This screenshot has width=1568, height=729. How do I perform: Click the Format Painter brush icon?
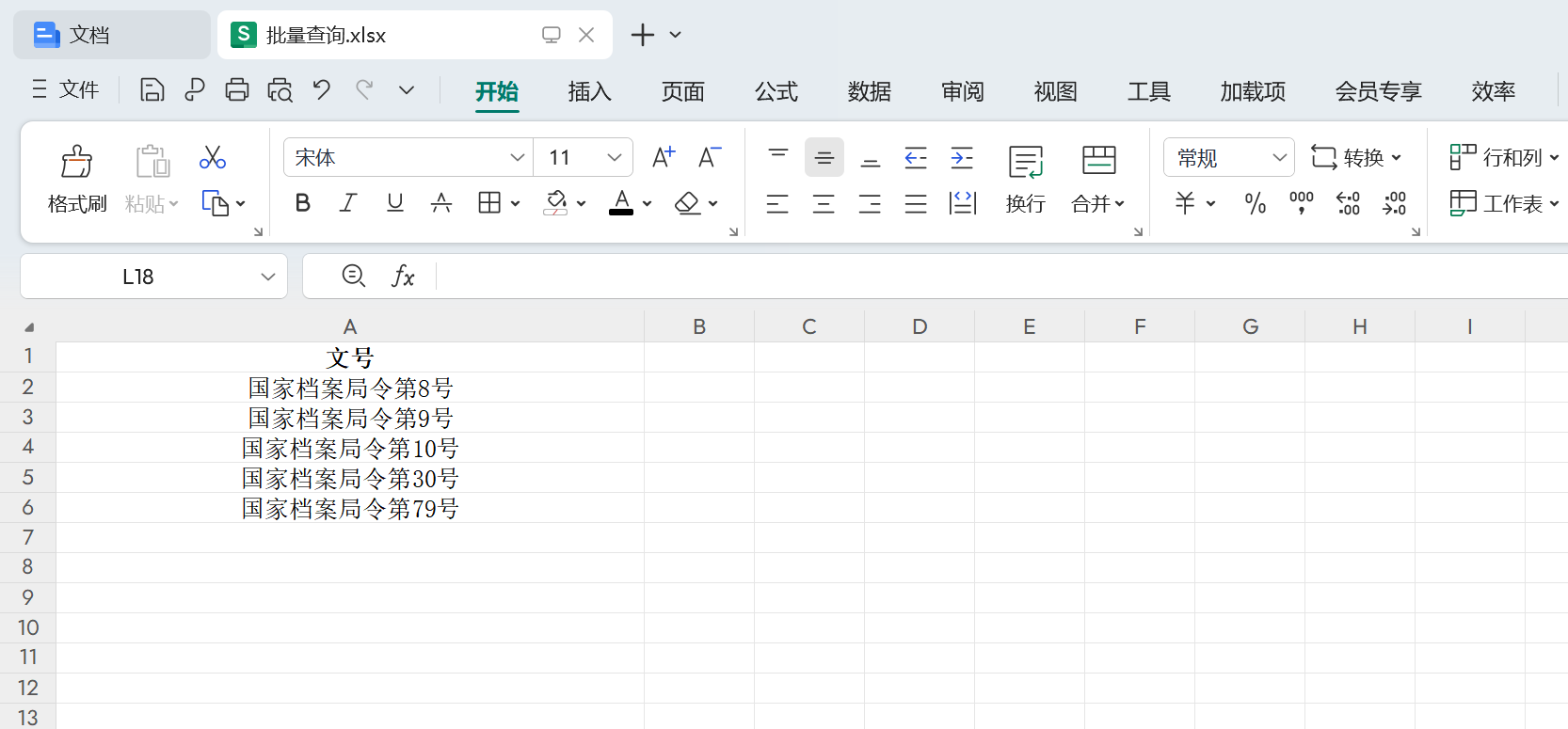[76, 162]
